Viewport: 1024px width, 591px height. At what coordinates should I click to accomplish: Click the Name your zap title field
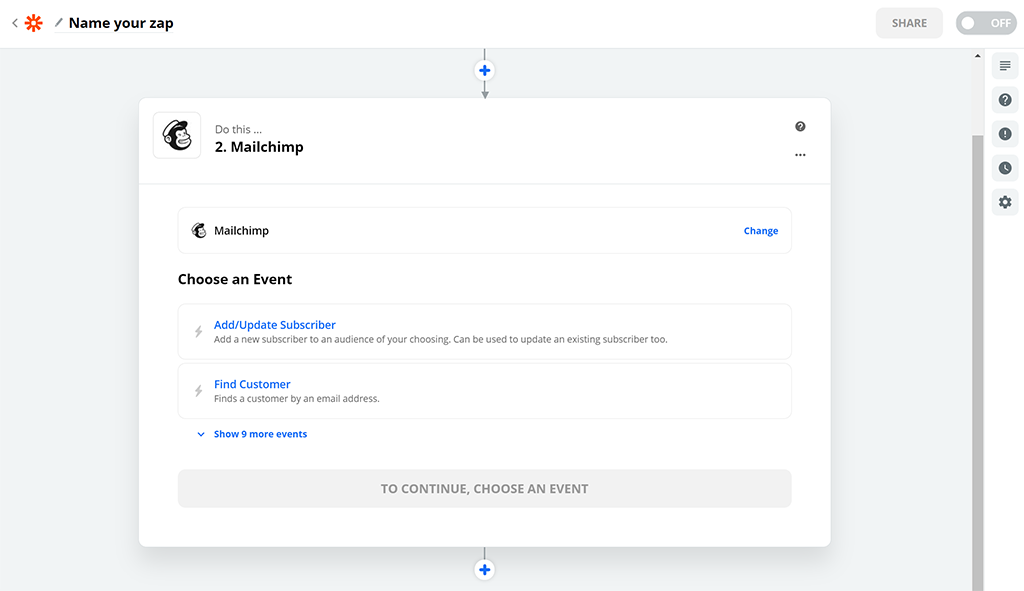(x=120, y=22)
